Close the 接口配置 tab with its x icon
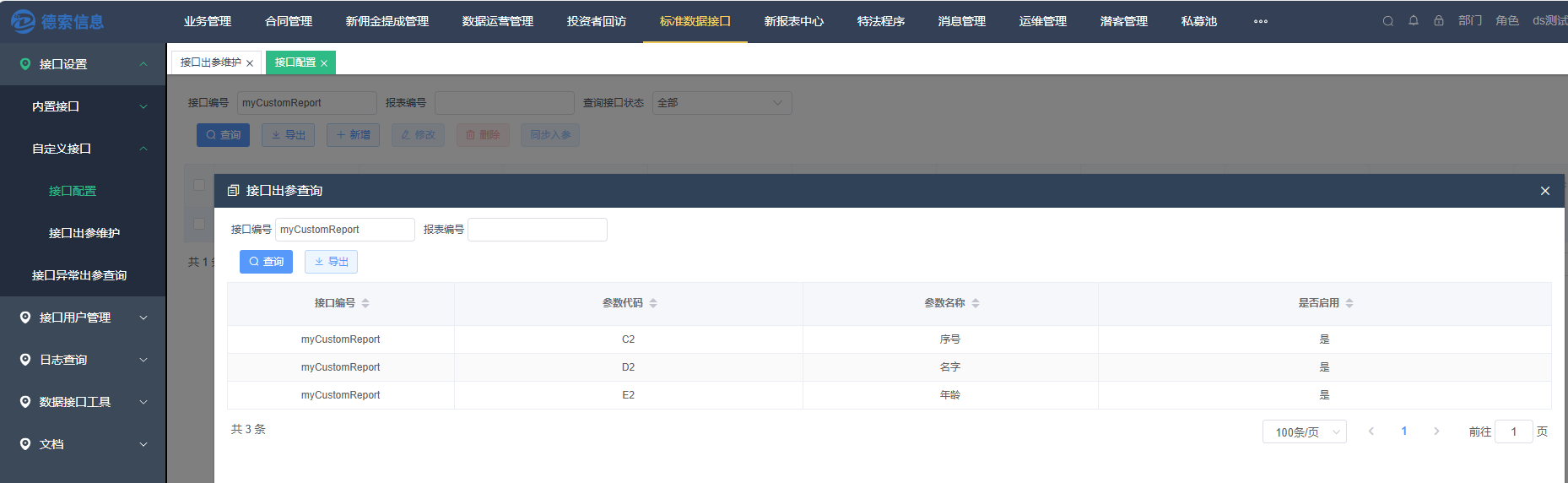This screenshot has height=483, width=1568. click(x=324, y=63)
